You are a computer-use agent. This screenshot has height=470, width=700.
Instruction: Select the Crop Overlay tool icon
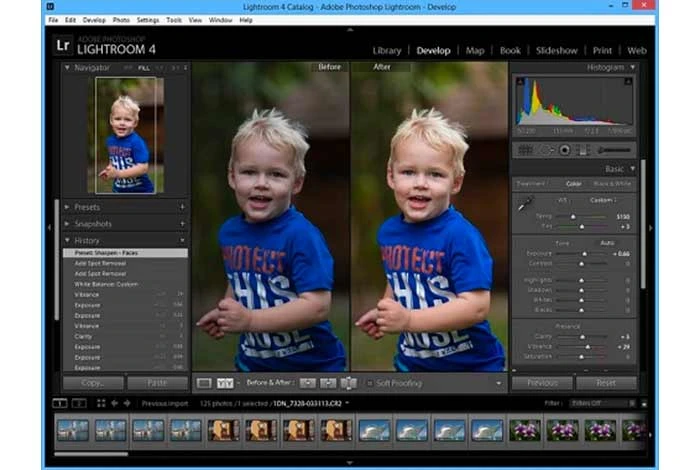pos(525,149)
